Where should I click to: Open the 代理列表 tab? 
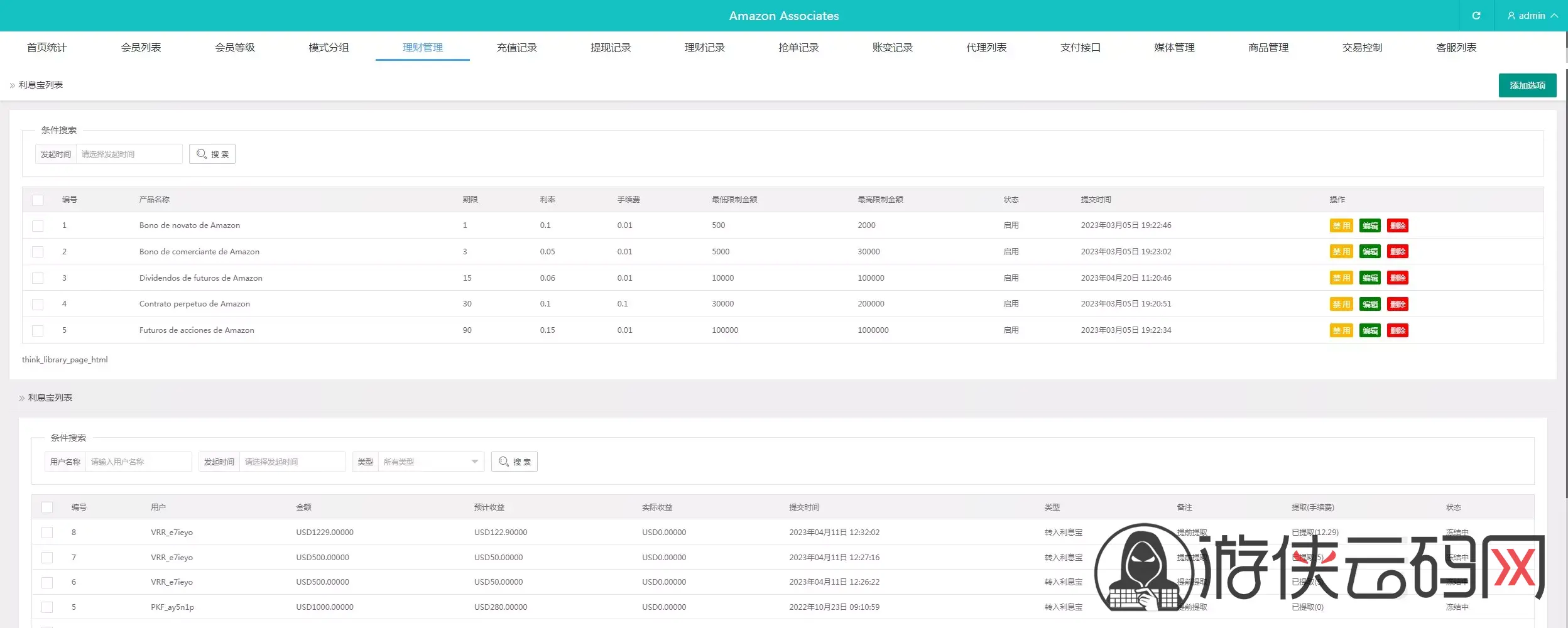[986, 48]
